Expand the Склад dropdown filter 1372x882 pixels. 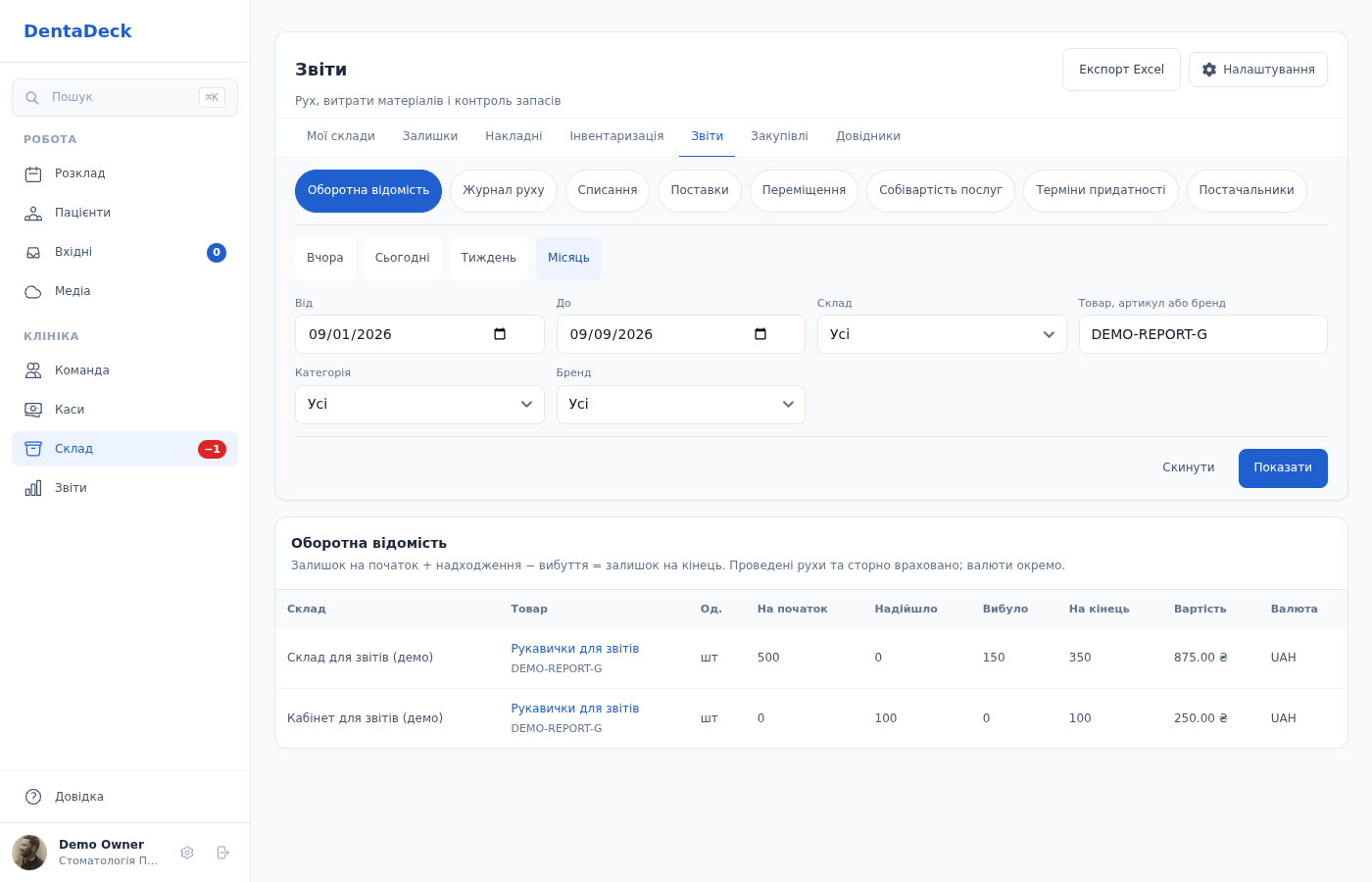942,334
